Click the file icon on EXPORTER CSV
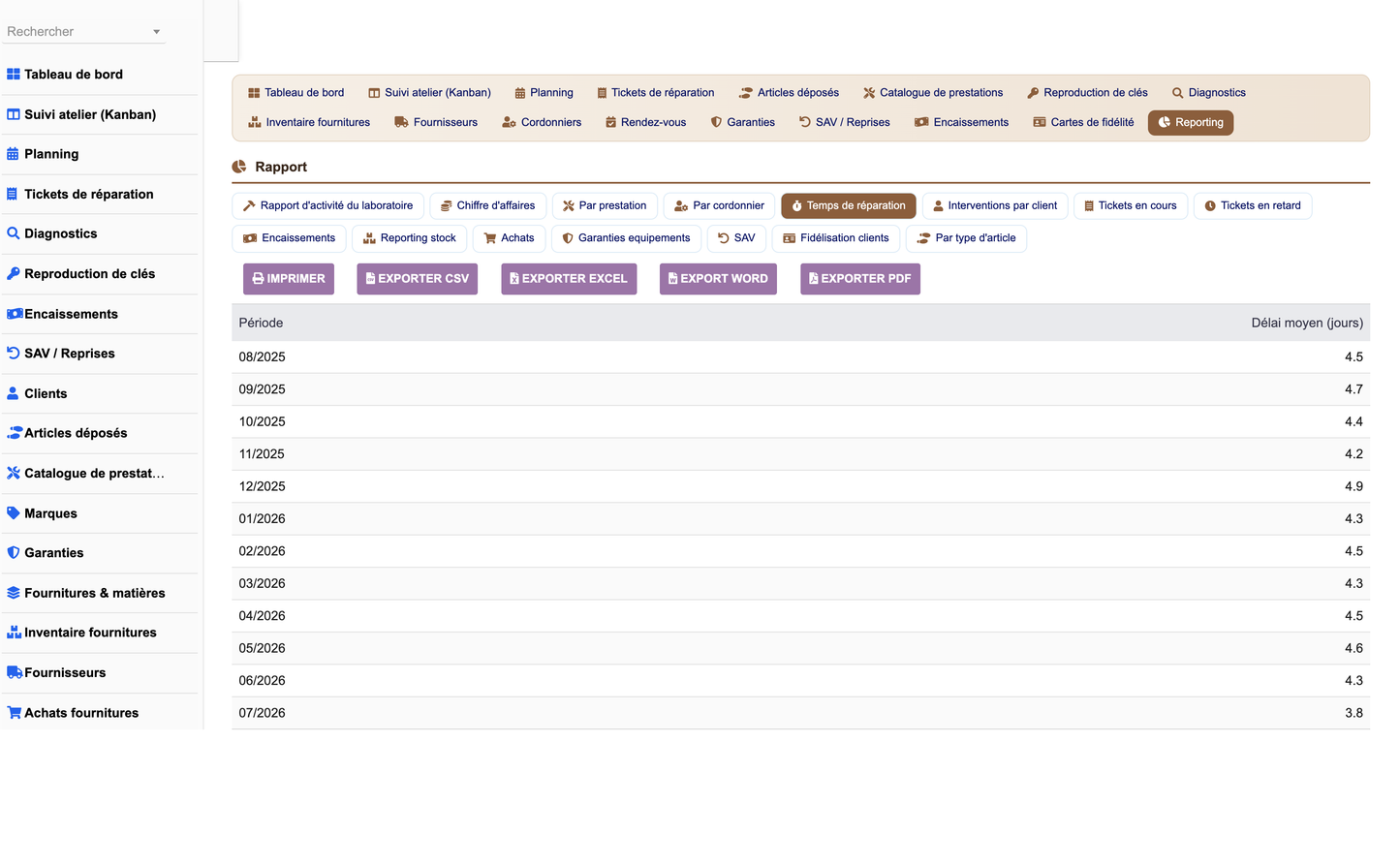 pyautogui.click(x=370, y=279)
